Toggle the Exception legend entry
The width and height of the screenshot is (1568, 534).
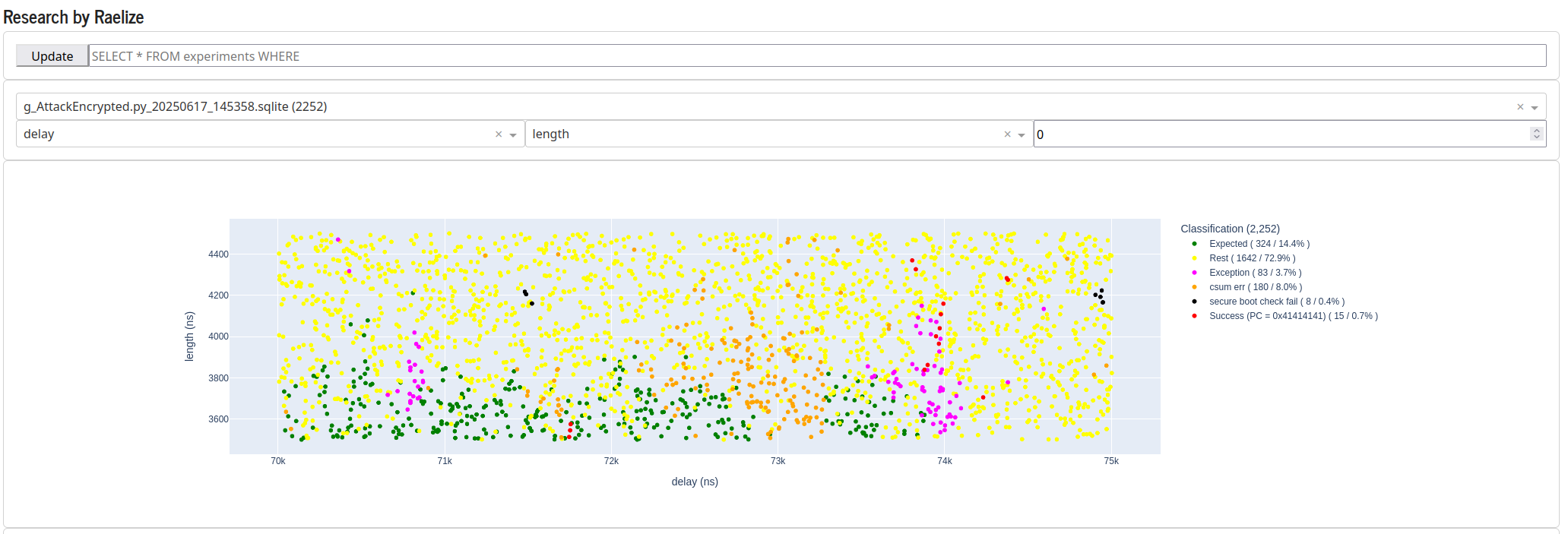[1255, 273]
